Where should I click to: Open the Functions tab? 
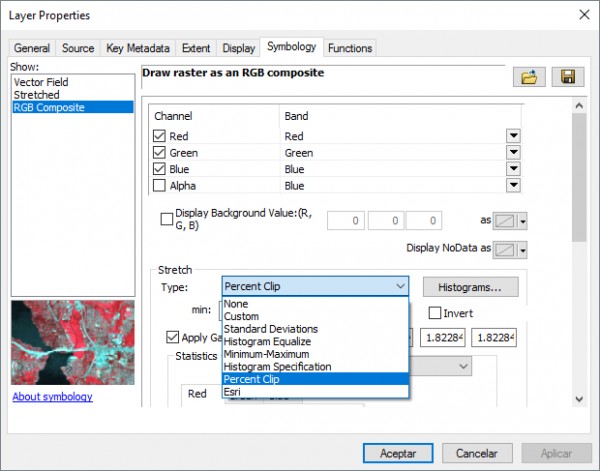coord(350,48)
